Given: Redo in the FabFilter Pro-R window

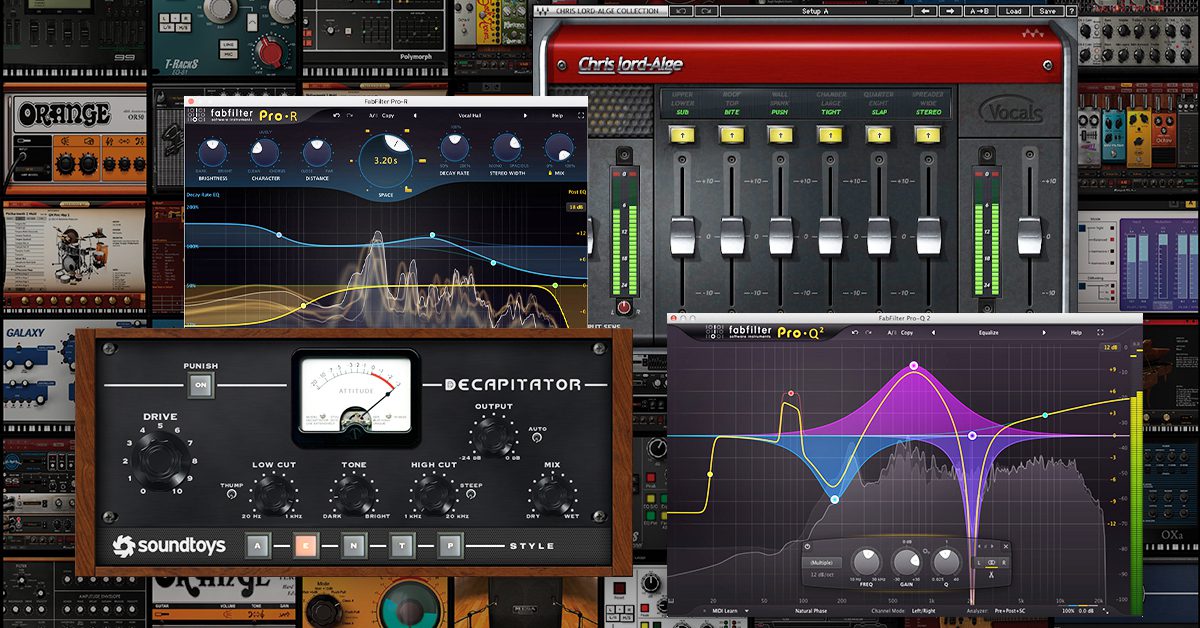Looking at the screenshot, I should pos(350,115).
